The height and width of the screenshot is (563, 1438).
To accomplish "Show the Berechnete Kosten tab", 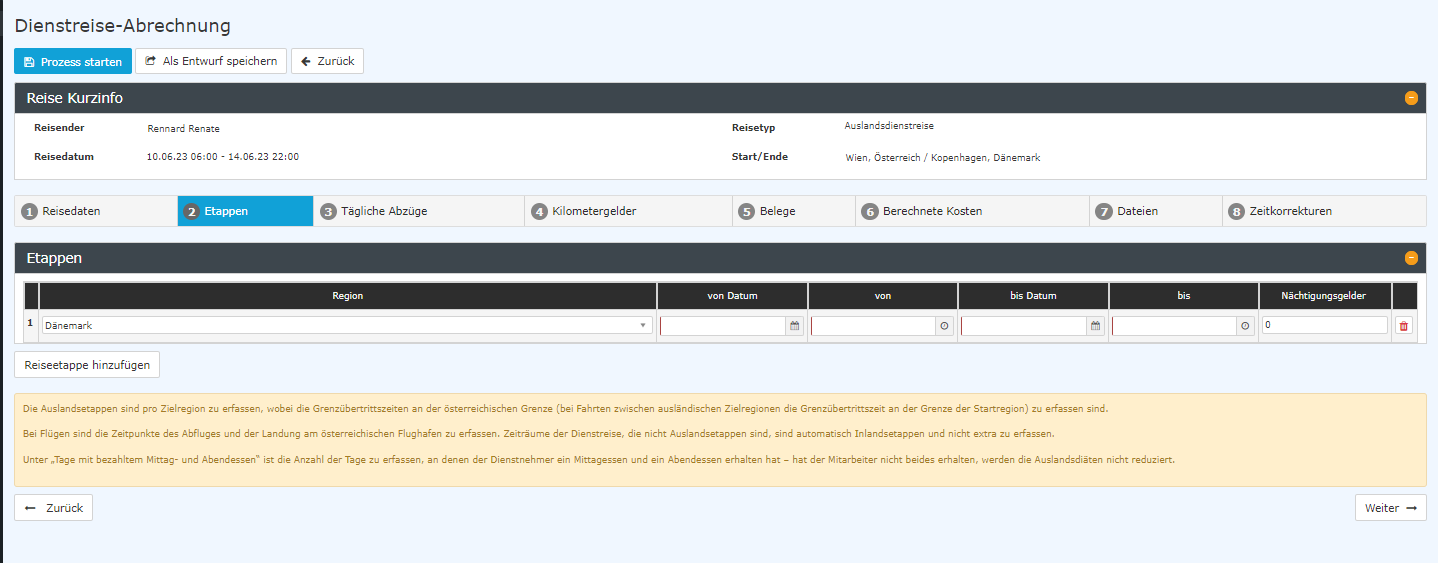I will point(972,211).
